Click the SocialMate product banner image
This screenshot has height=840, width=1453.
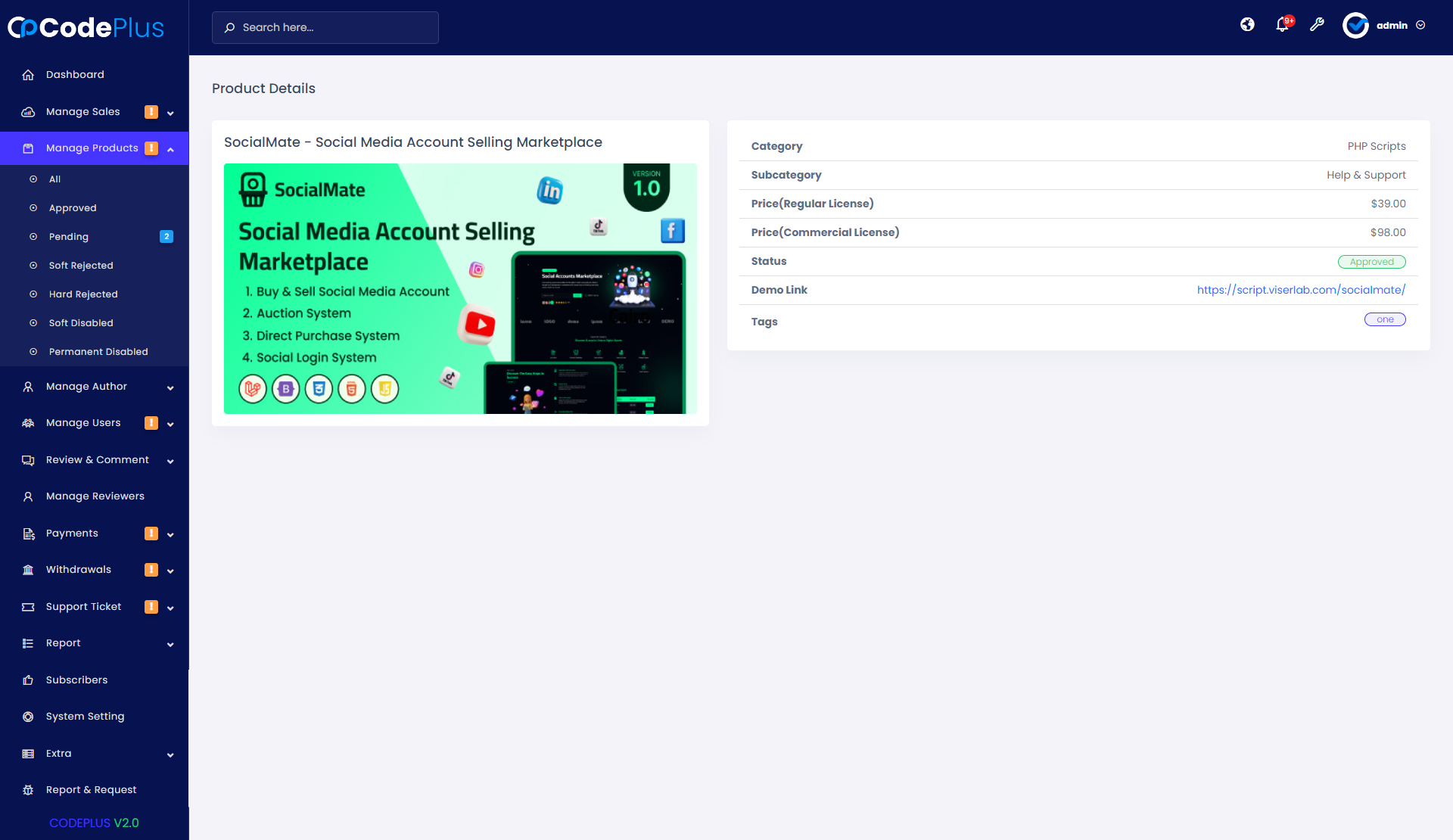point(460,288)
